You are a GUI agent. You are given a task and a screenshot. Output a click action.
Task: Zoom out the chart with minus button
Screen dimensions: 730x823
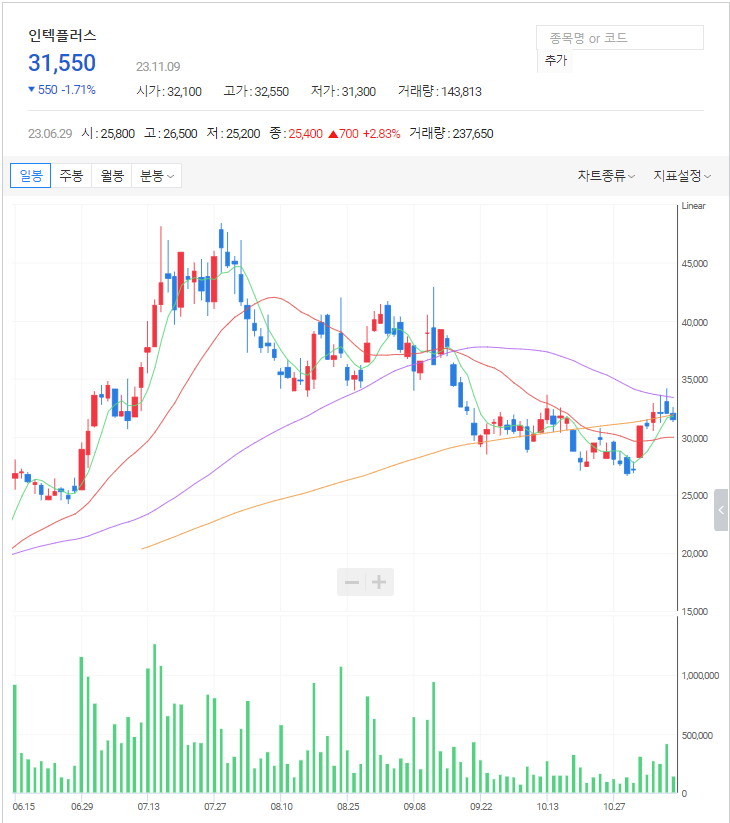352,582
